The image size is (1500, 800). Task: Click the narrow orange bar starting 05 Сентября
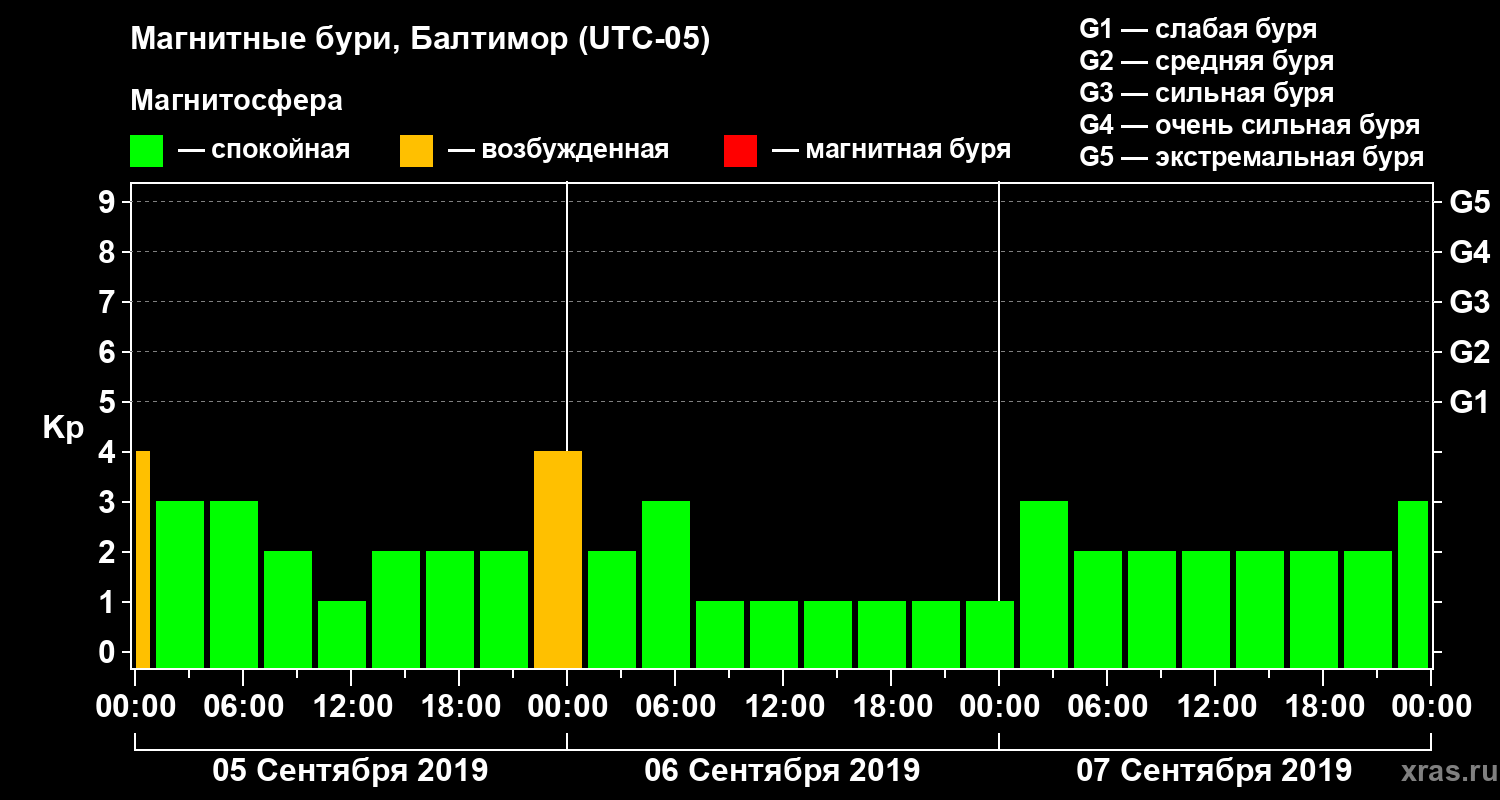142,560
